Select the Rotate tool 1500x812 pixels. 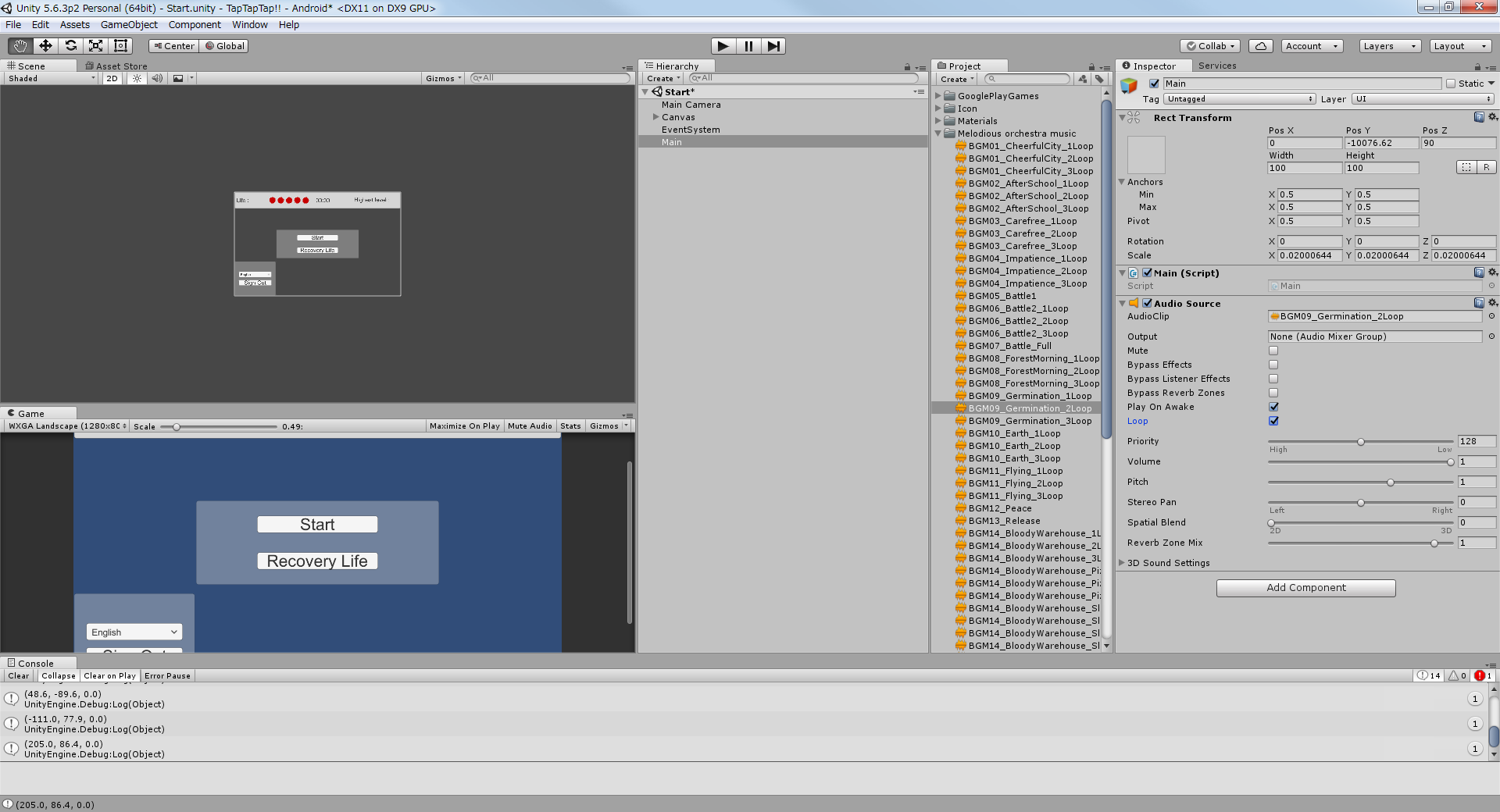(x=70, y=46)
